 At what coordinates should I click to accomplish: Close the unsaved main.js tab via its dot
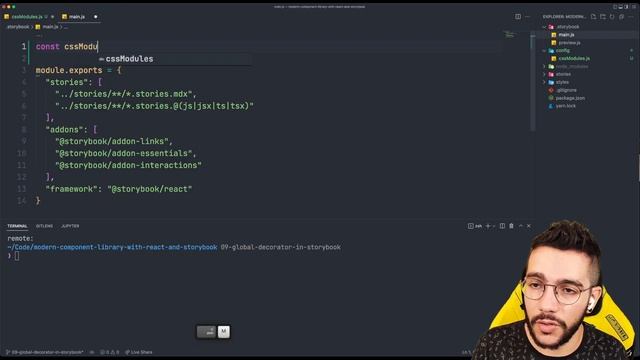(96, 17)
